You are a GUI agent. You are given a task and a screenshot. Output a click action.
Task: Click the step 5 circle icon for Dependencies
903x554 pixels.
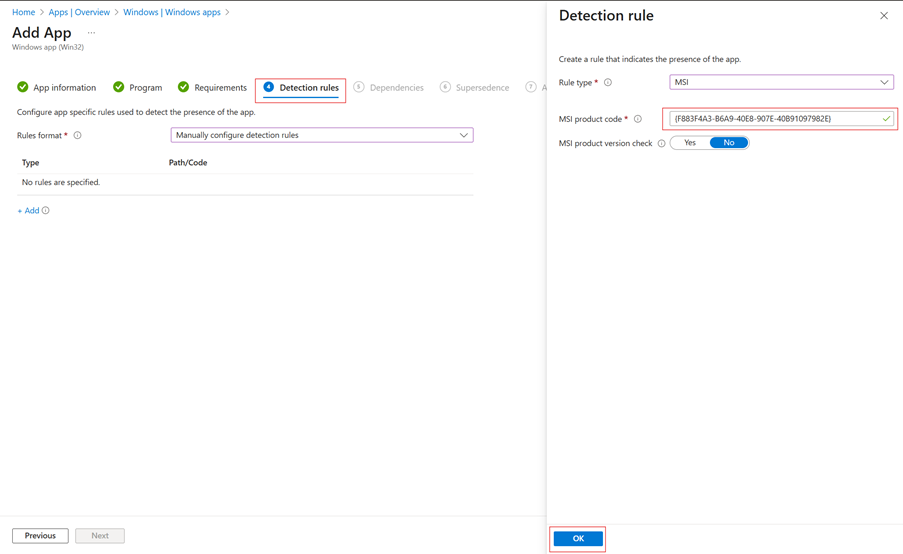click(359, 87)
